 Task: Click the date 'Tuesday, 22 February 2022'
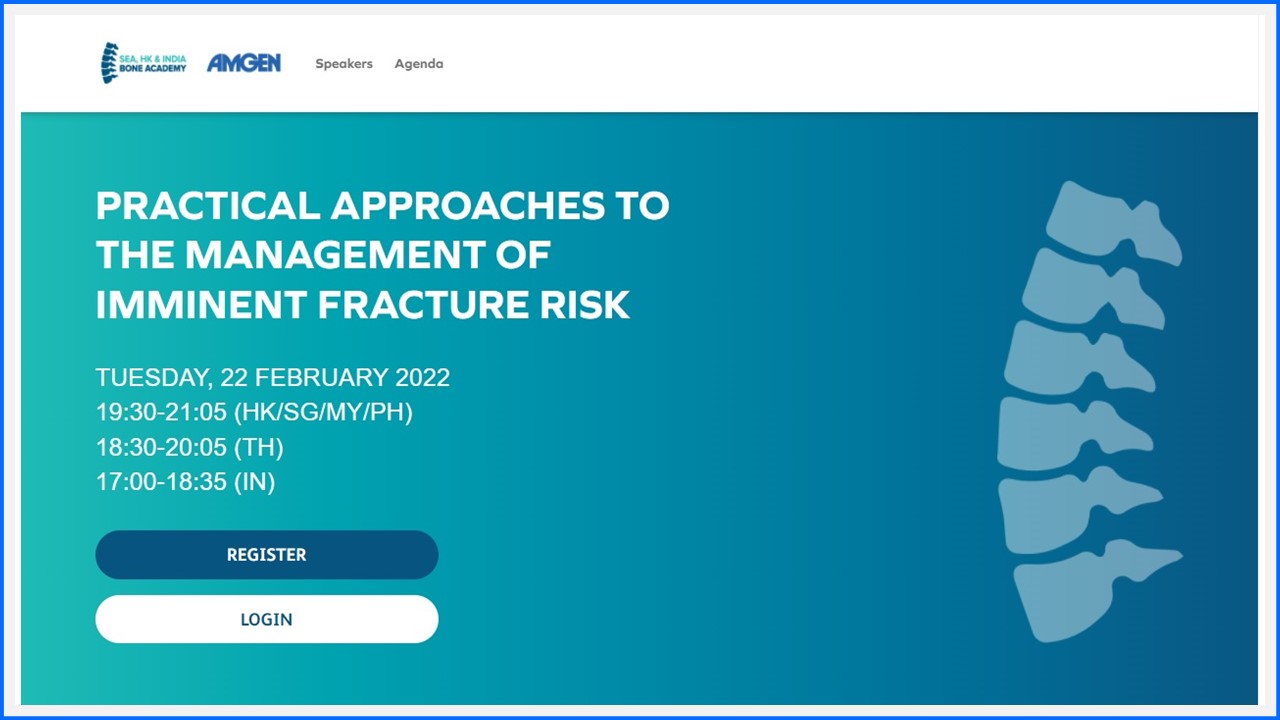272,378
